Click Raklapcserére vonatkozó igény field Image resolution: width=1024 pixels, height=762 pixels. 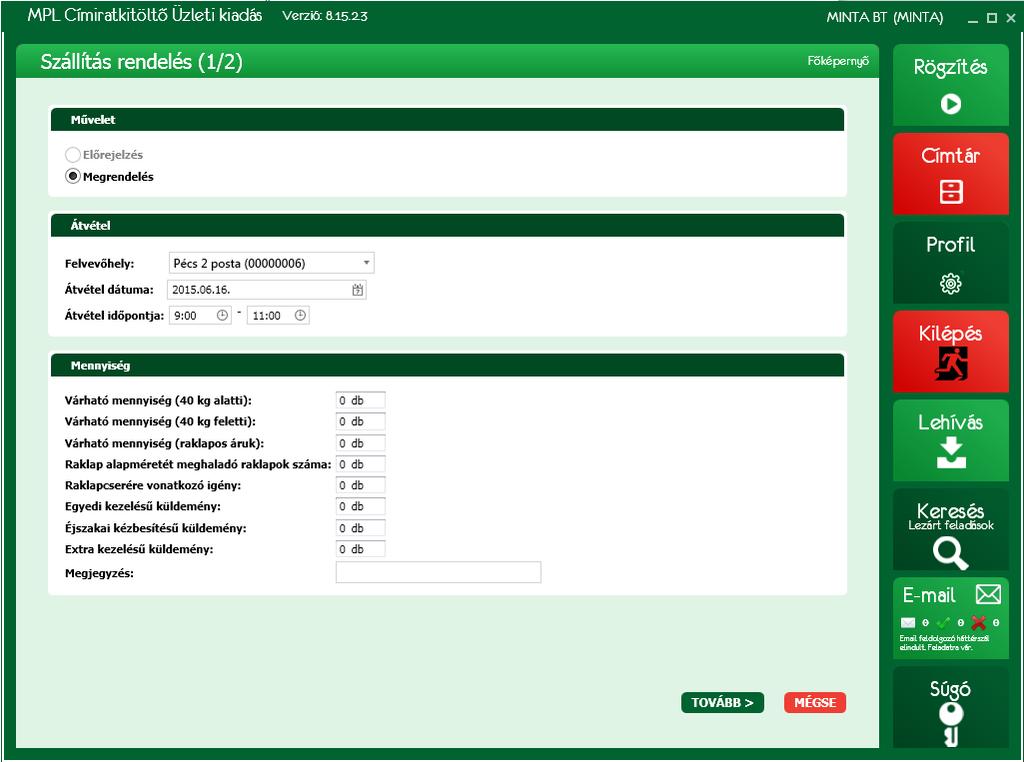pos(360,485)
